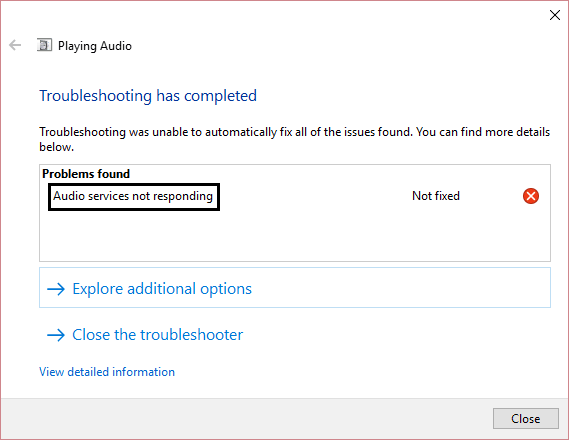Click the 'Troubleshooting was unable' description sentence
The image size is (569, 440).
294,139
